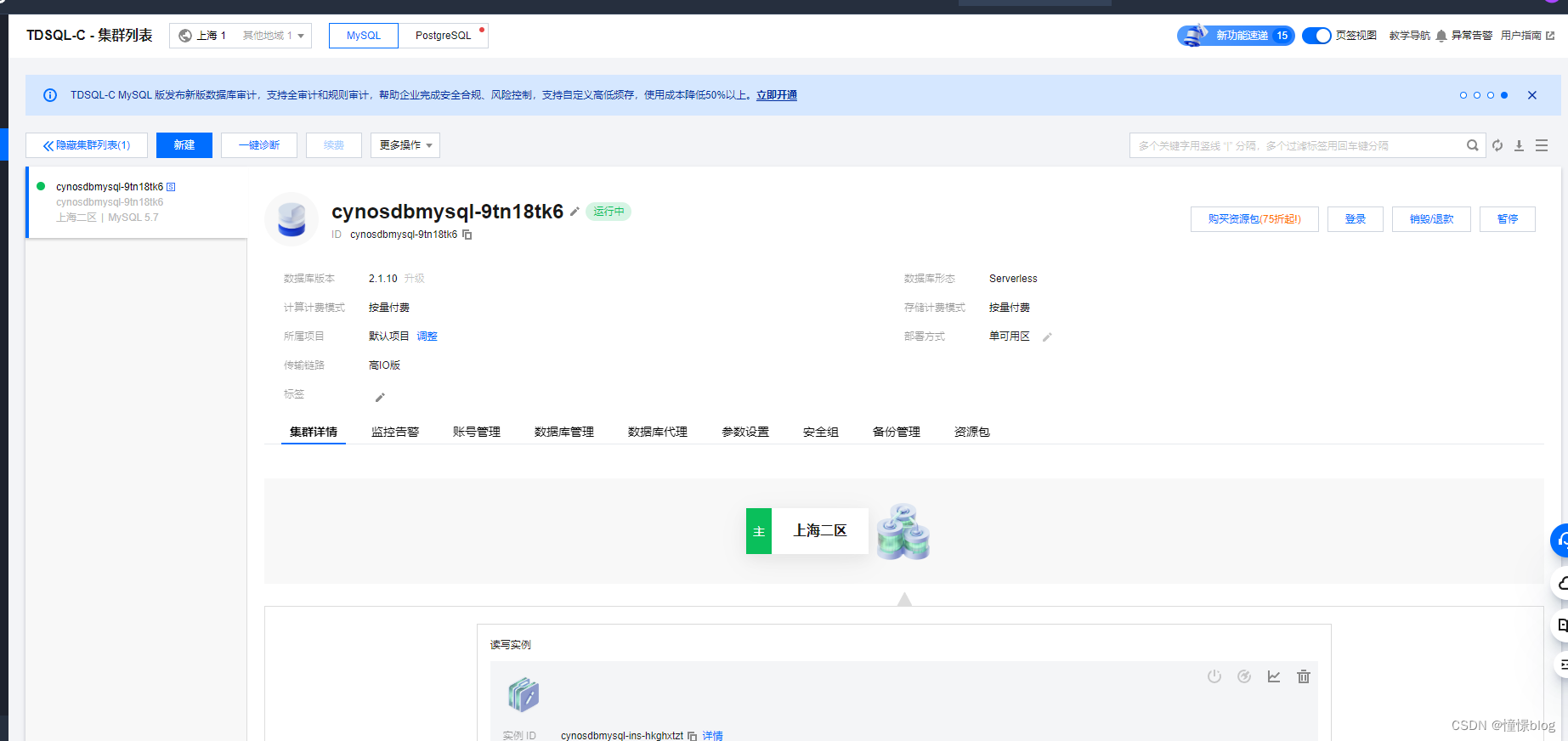This screenshot has width=1568, height=741.
Task: Edit the cluster name with pencil icon
Action: [x=575, y=212]
